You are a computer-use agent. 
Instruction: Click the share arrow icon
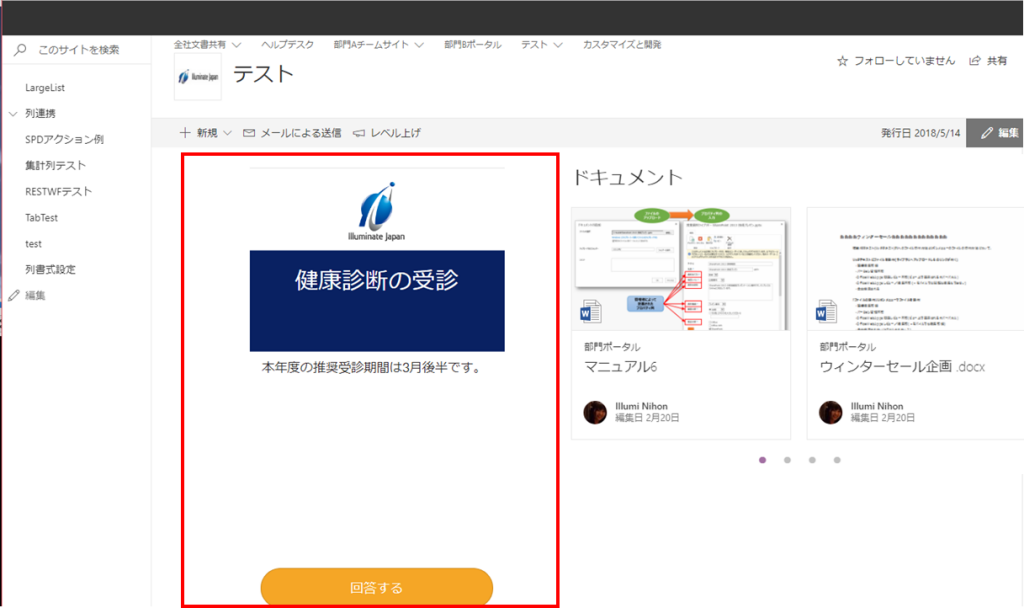tap(975, 61)
